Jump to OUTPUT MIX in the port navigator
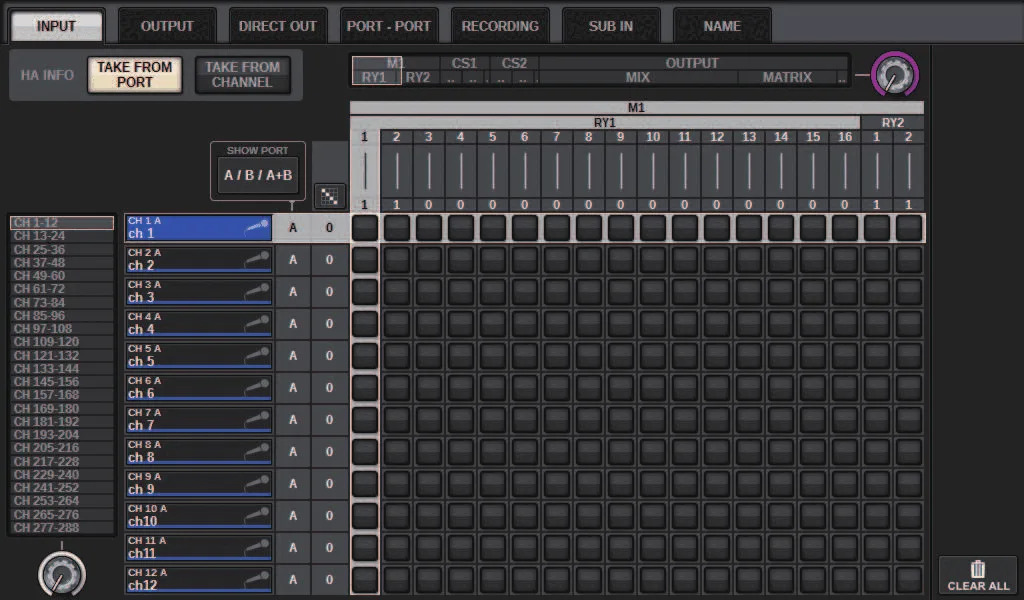Viewport: 1024px width, 600px height. point(638,77)
